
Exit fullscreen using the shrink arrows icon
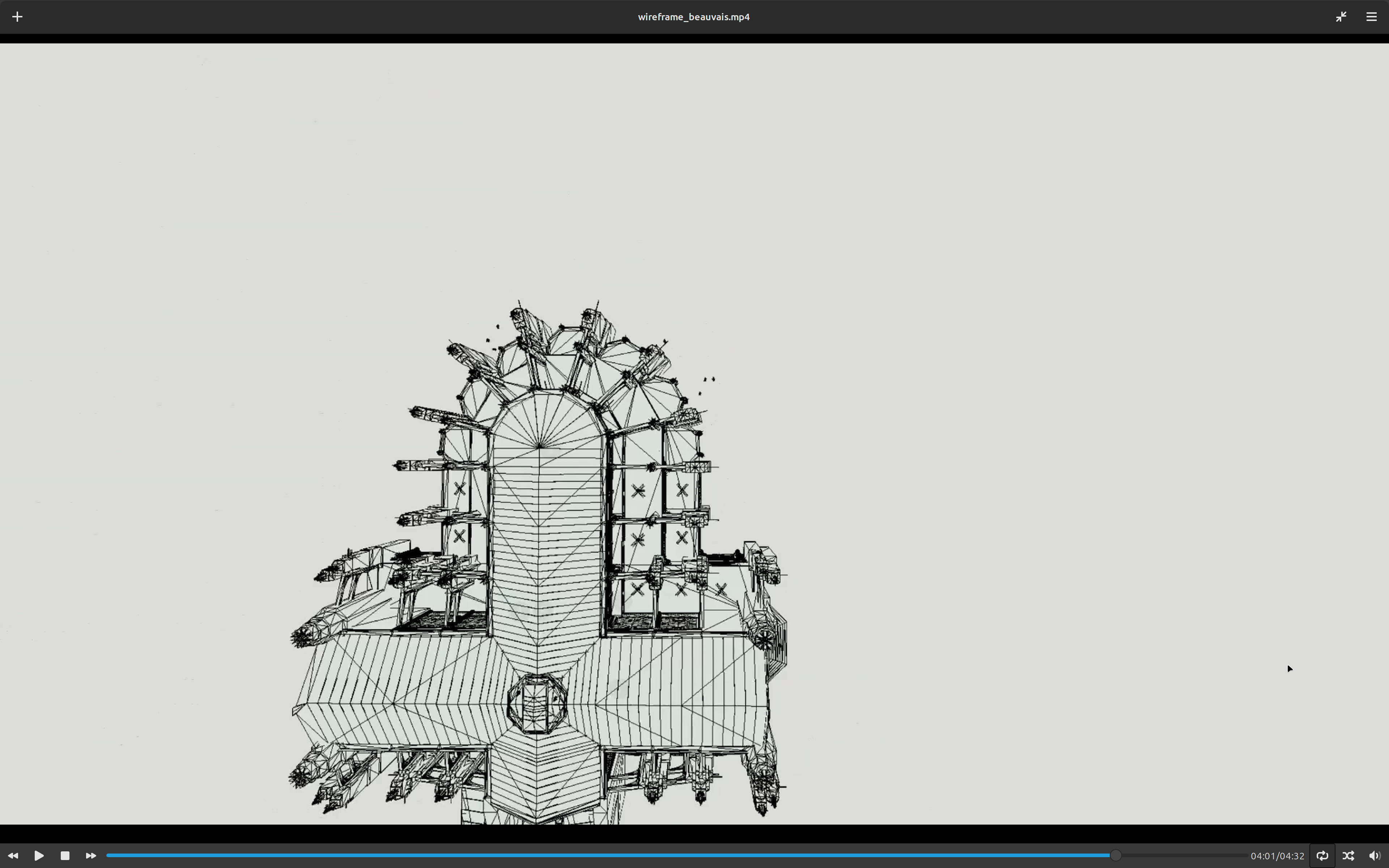point(1341,17)
